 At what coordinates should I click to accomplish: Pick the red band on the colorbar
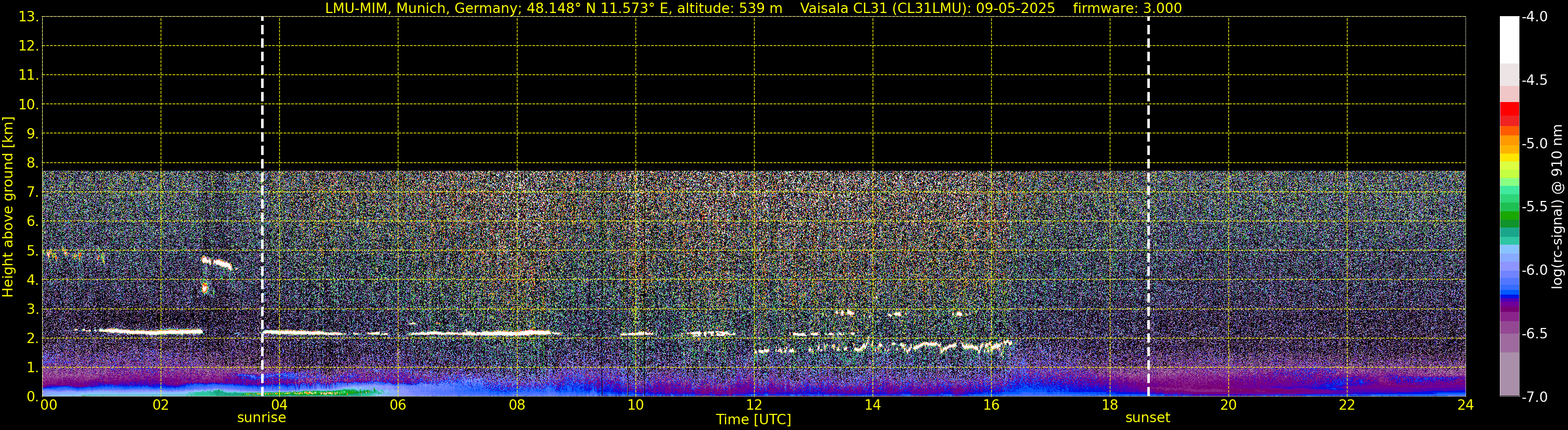[1509, 110]
